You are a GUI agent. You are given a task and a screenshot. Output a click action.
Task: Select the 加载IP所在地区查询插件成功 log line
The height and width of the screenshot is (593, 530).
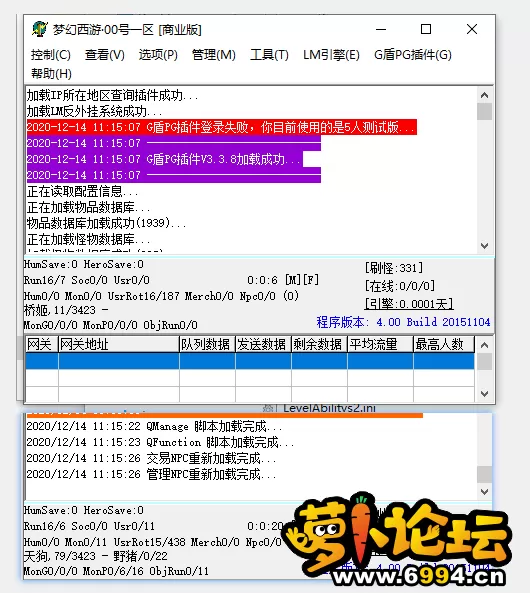(x=112, y=95)
